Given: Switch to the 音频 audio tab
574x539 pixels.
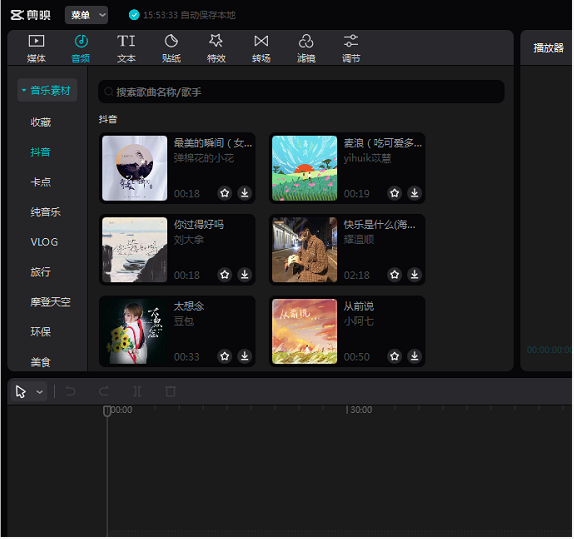Looking at the screenshot, I should [x=81, y=48].
